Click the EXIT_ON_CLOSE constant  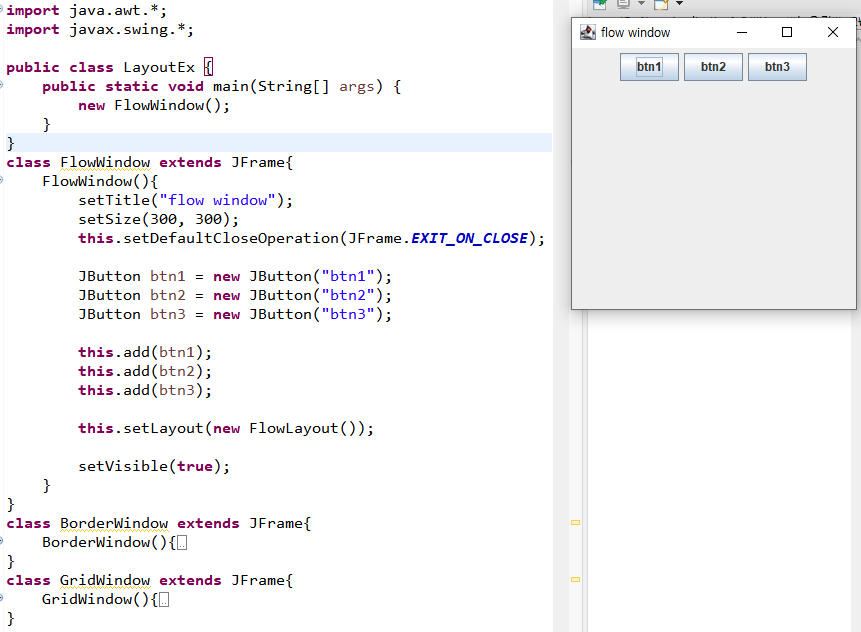tap(469, 238)
